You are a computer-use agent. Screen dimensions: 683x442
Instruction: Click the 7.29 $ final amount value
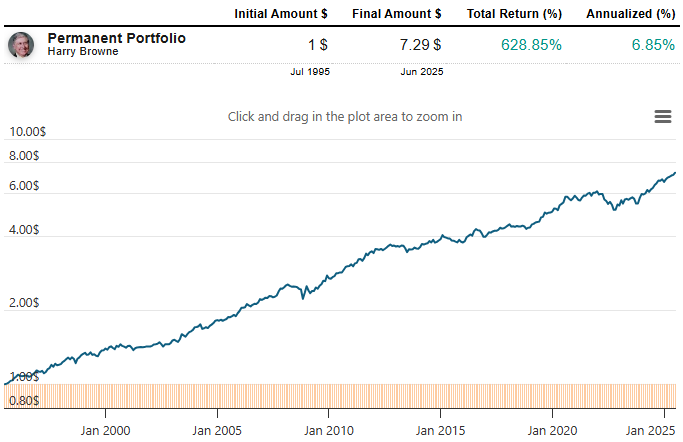click(x=418, y=45)
